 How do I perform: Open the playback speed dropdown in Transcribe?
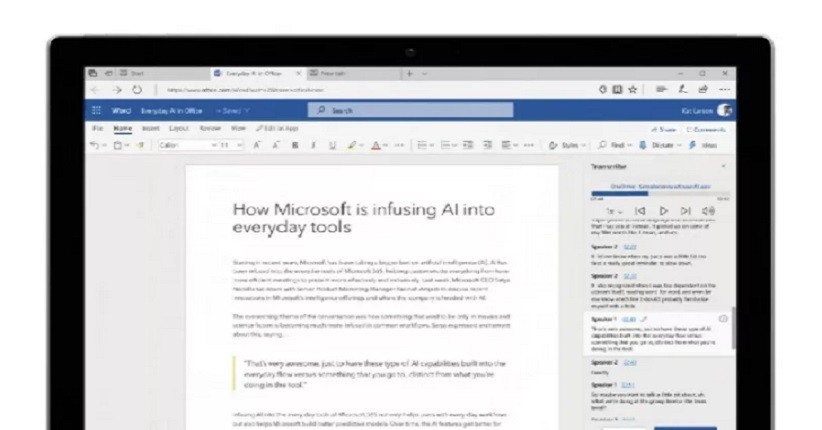point(614,211)
